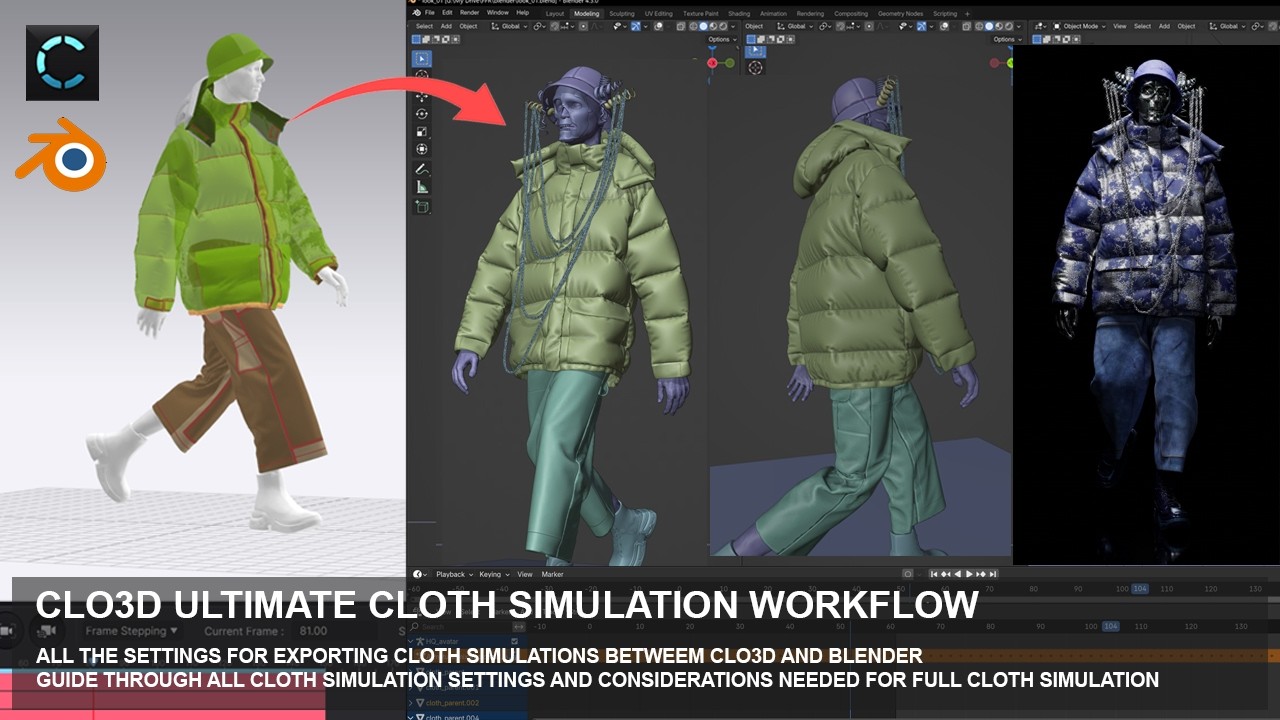Jump to end frame in timeline controls

pos(992,574)
